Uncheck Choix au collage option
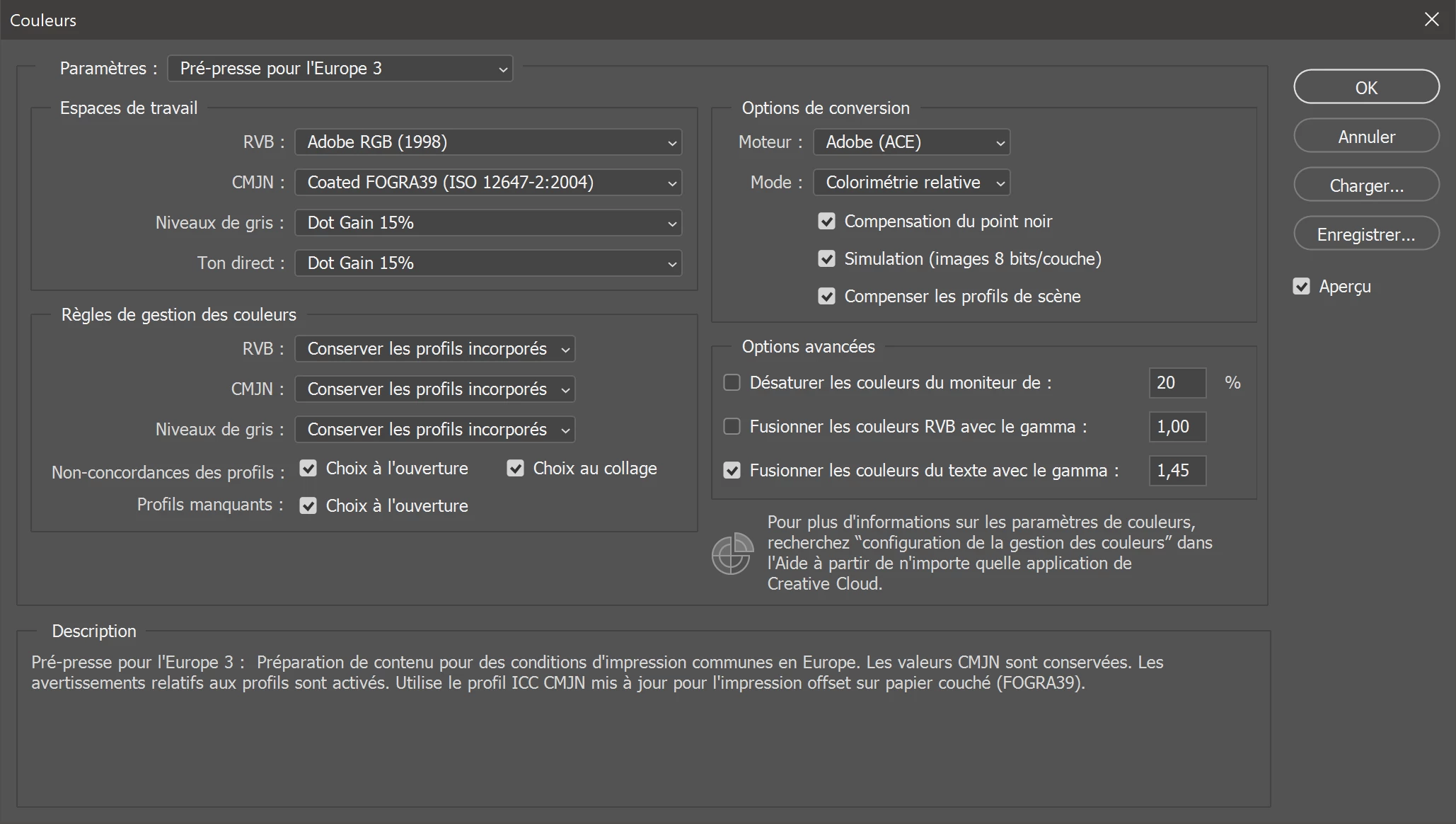Viewport: 1456px width, 824px height. click(515, 469)
